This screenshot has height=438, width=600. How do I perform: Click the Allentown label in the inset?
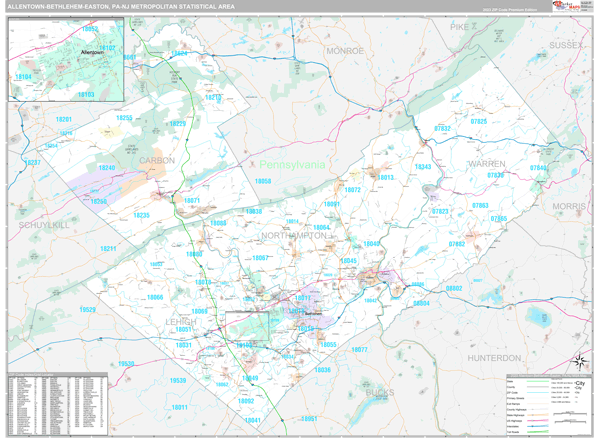click(92, 52)
